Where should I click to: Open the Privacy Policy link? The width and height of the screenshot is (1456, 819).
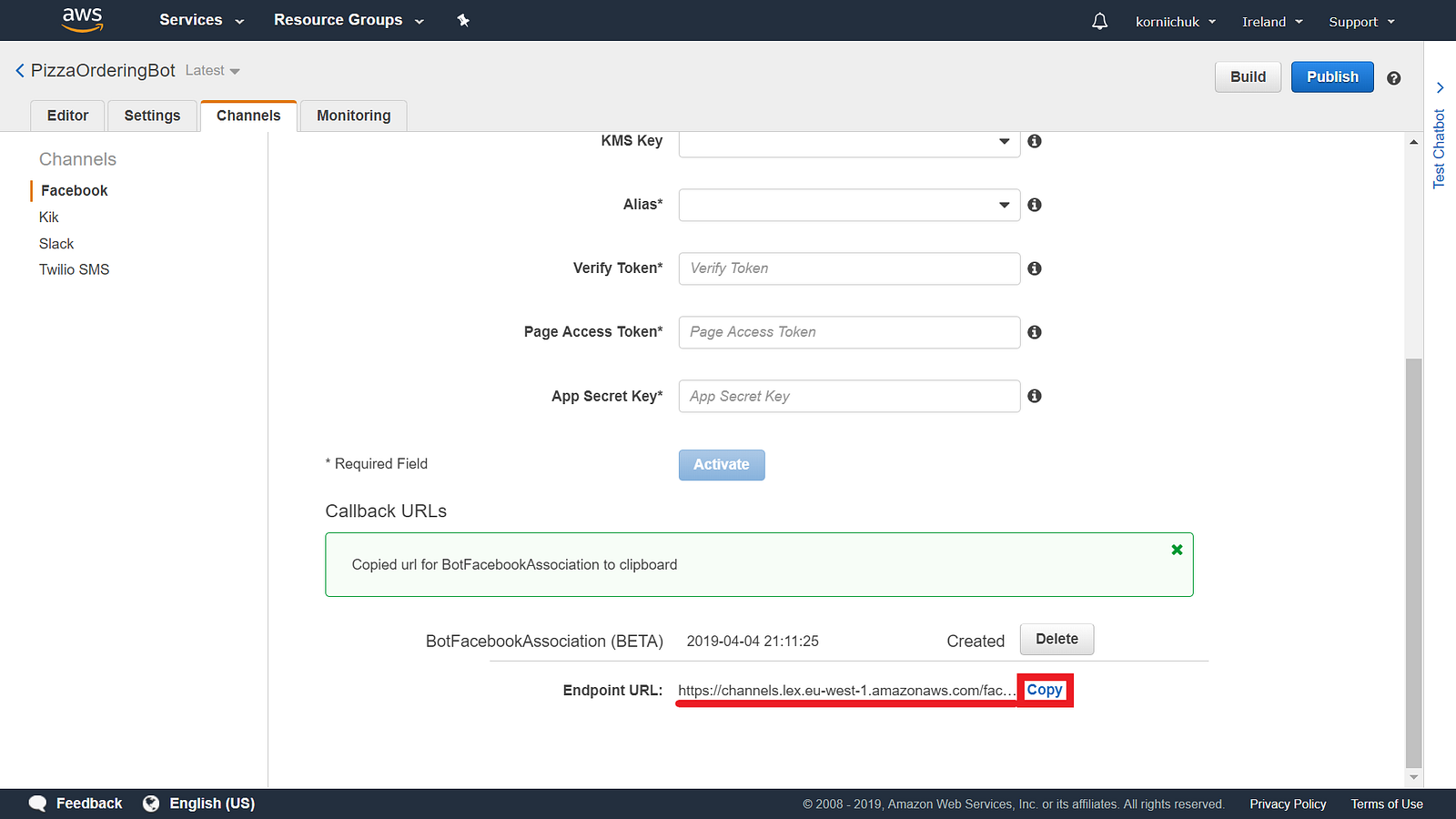tap(1288, 804)
